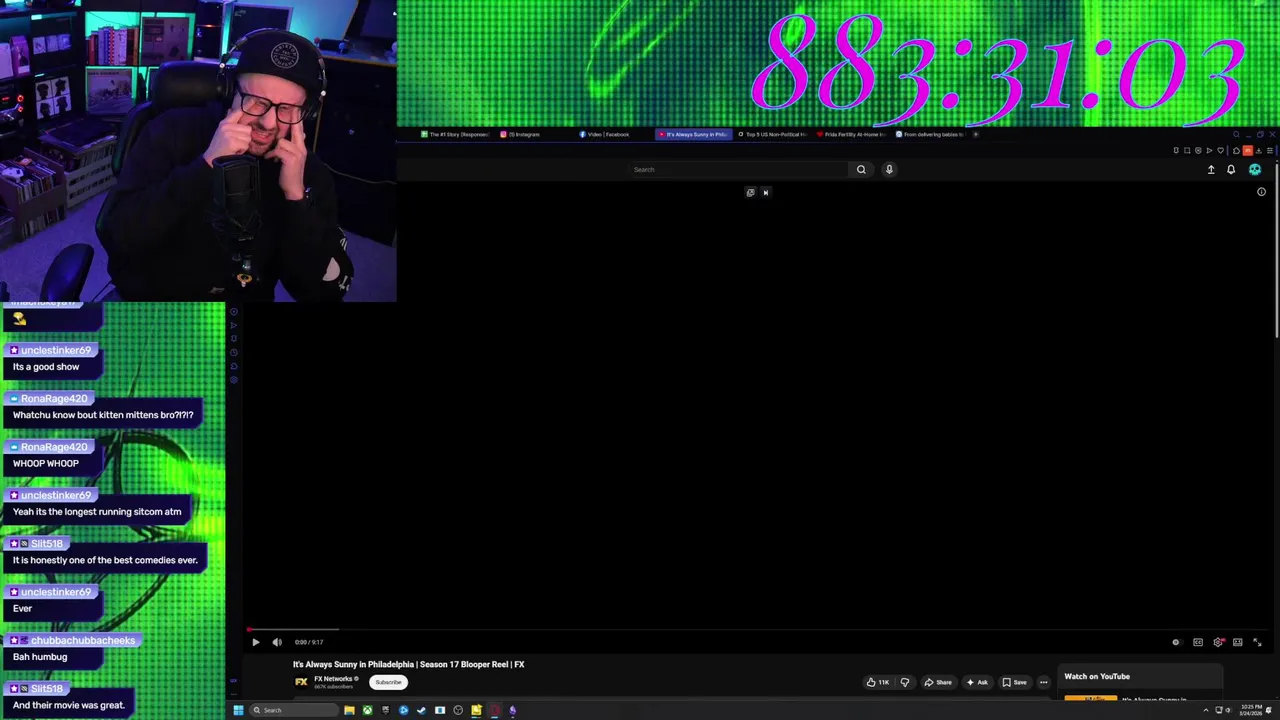Click the Season 17 Blooper Reel title

[x=408, y=664]
